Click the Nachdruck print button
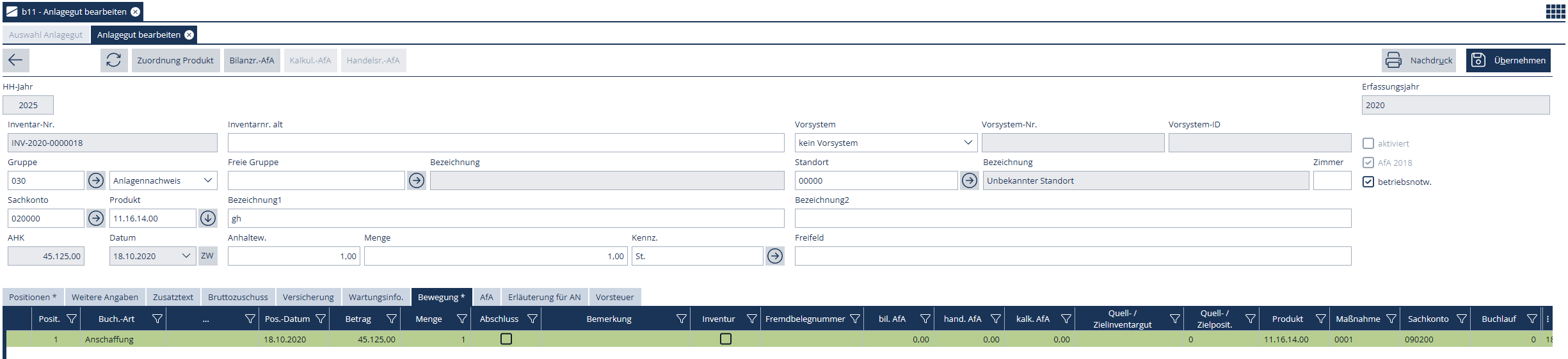 pyautogui.click(x=1419, y=60)
